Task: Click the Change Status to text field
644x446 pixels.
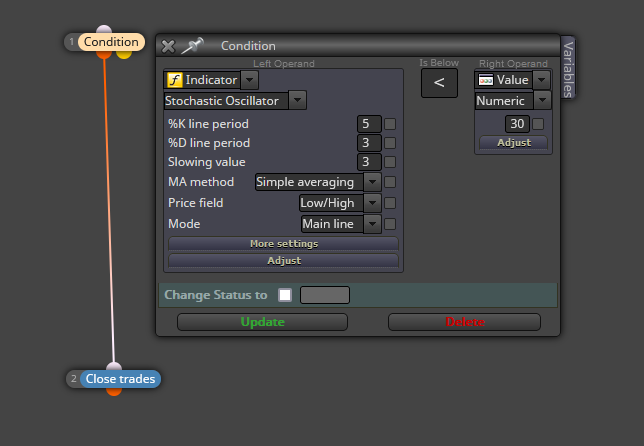Action: (x=325, y=295)
